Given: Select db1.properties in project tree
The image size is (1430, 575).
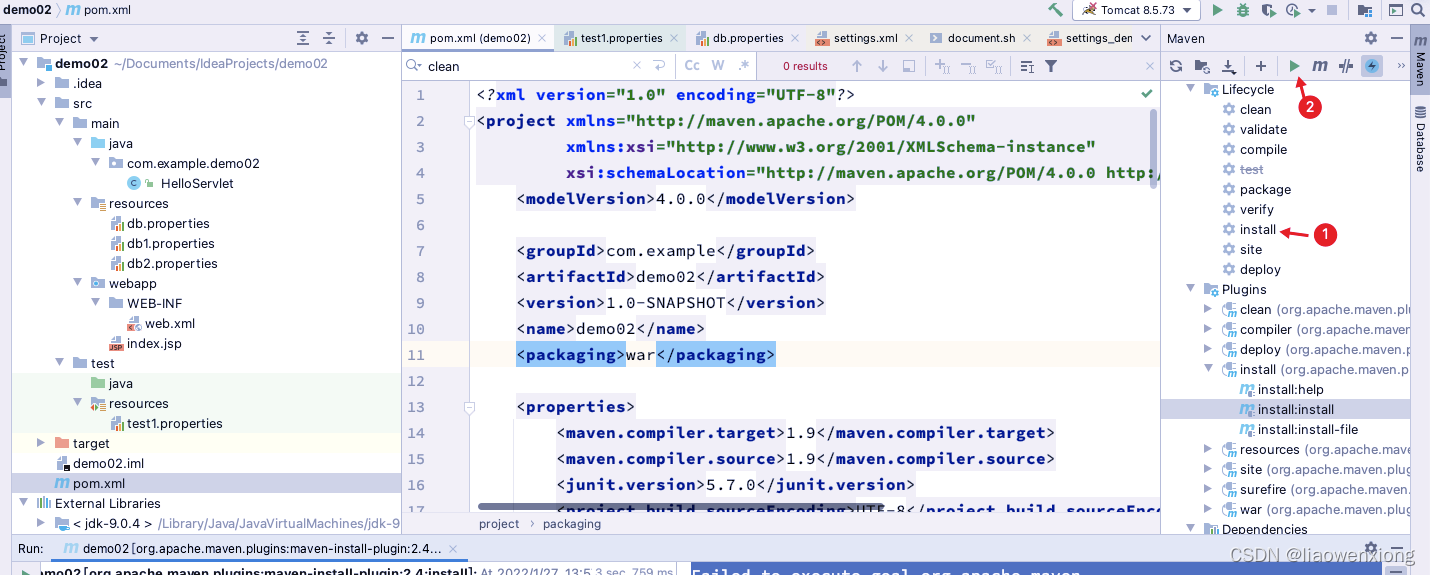Looking at the screenshot, I should coord(170,243).
